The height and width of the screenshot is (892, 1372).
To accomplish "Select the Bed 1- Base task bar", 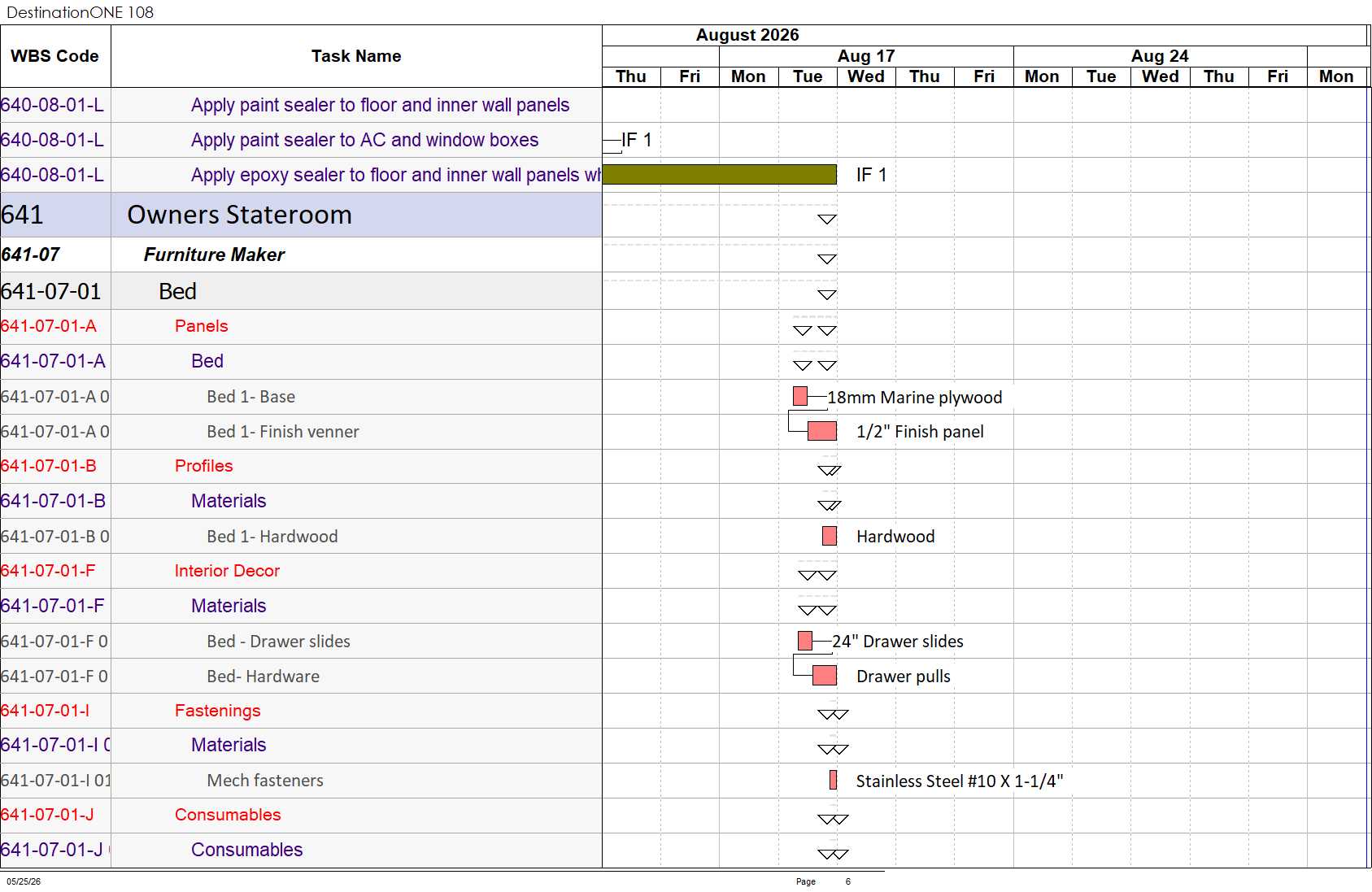I will pos(800,396).
